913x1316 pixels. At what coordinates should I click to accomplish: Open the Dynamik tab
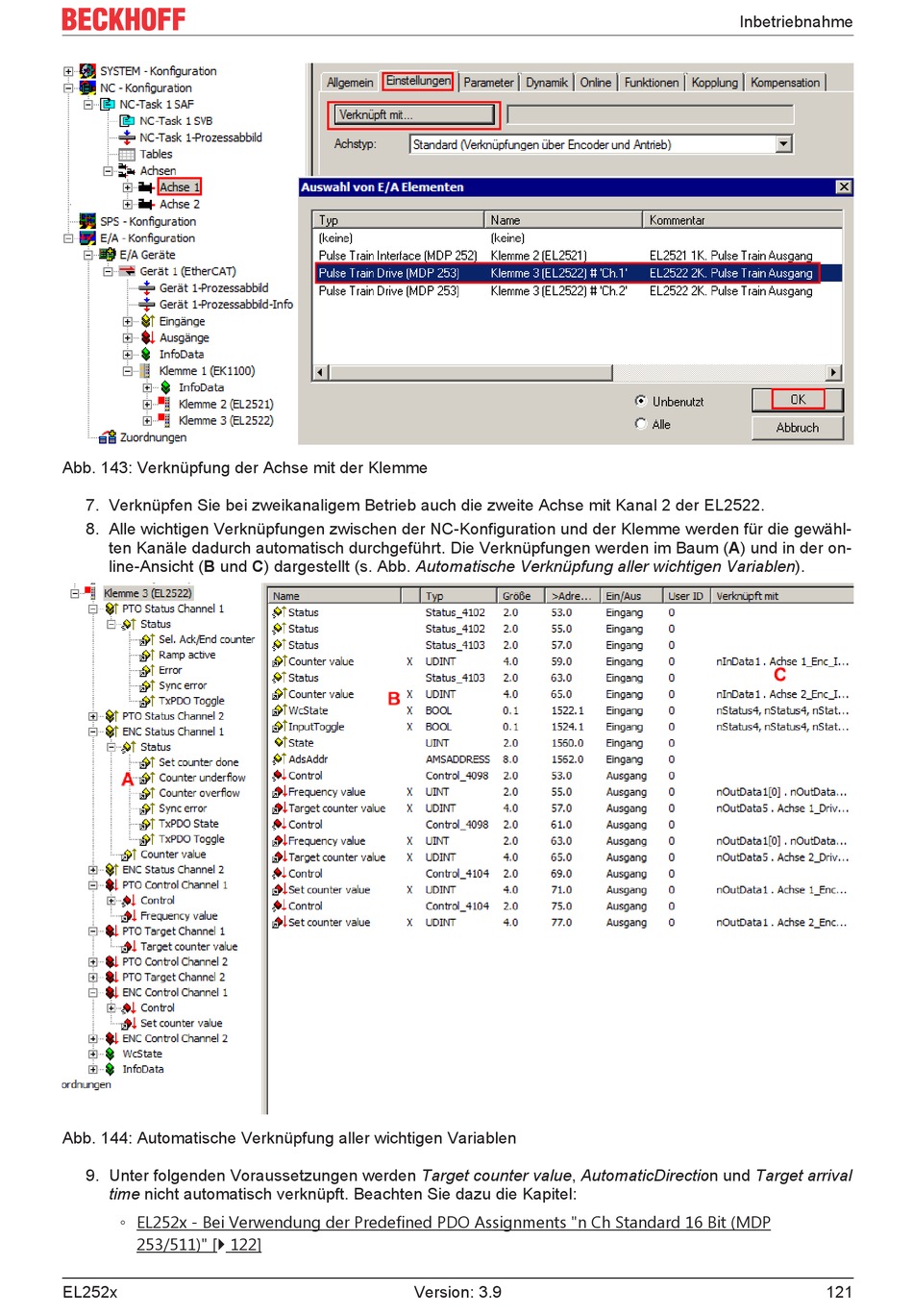pos(547,83)
